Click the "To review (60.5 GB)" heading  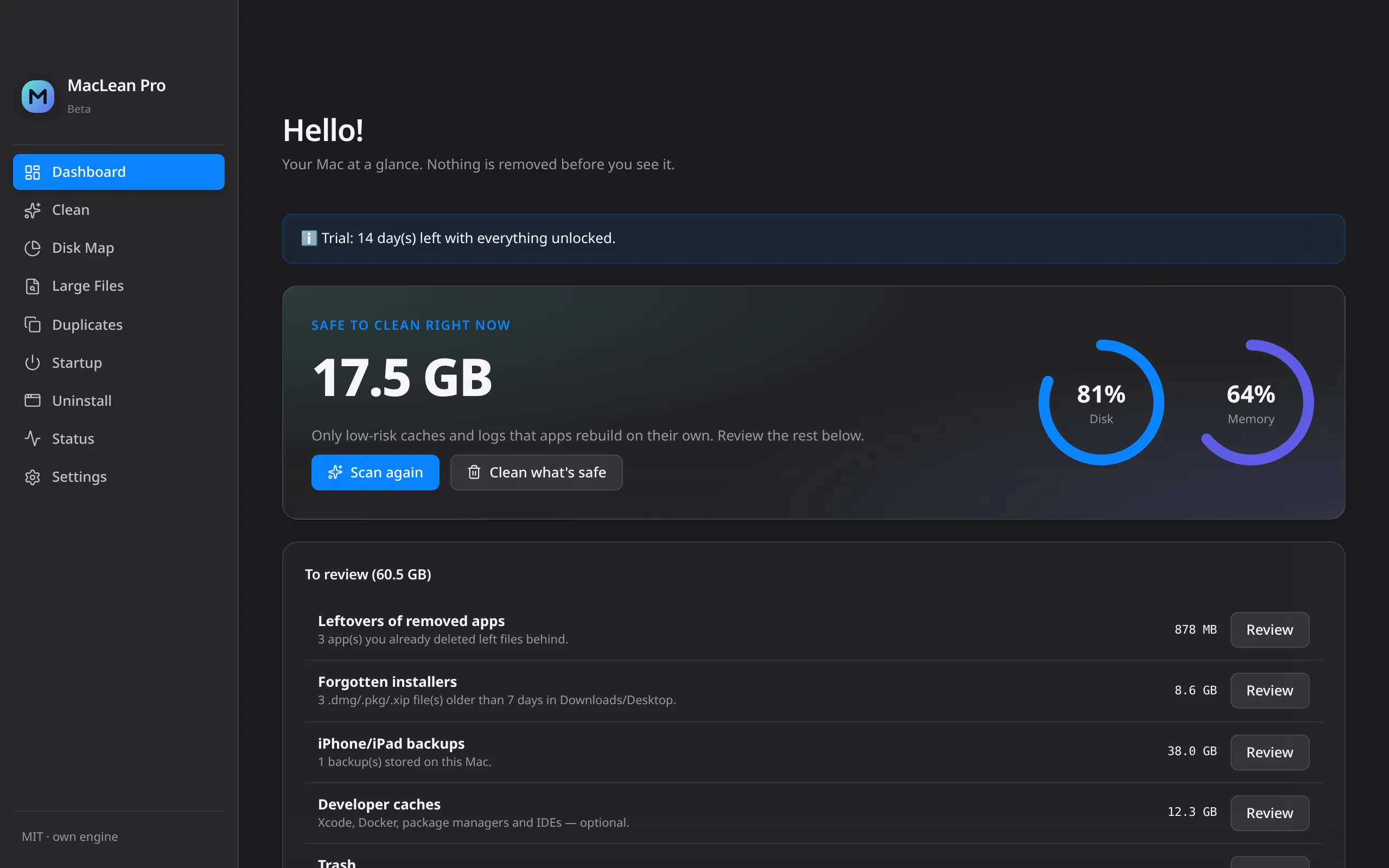(368, 575)
